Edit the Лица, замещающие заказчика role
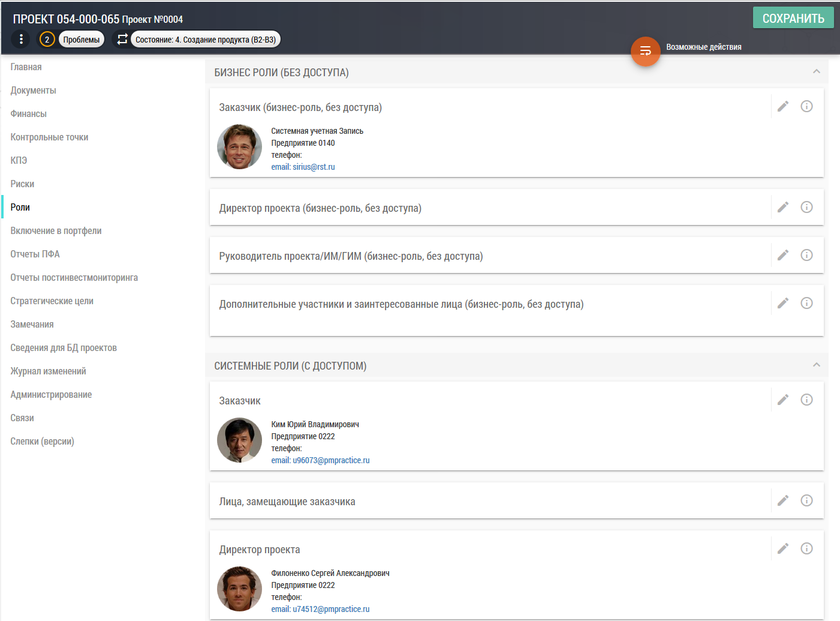This screenshot has height=621, width=840. tap(783, 500)
